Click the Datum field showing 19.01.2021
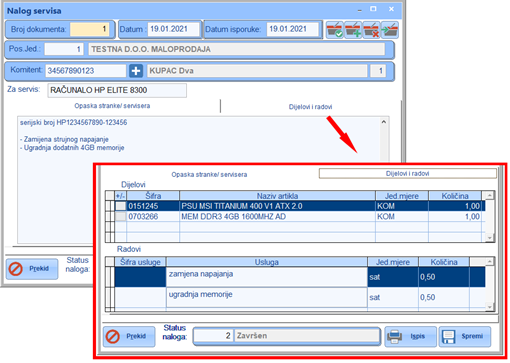This screenshot has height=363, width=510. (x=173, y=29)
